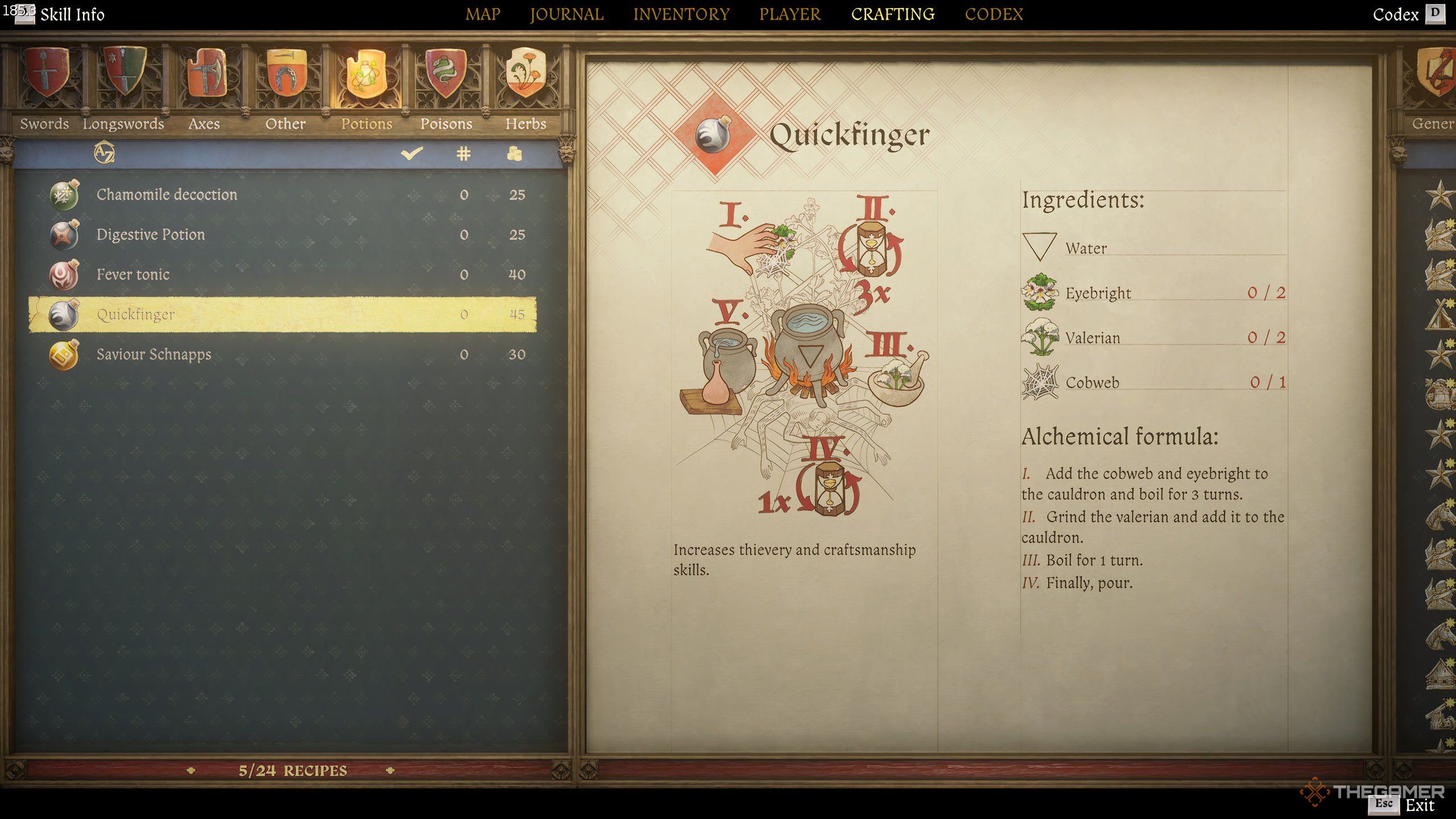Select the Saviour Schnapps recipe
The width and height of the screenshot is (1456, 819).
155,354
